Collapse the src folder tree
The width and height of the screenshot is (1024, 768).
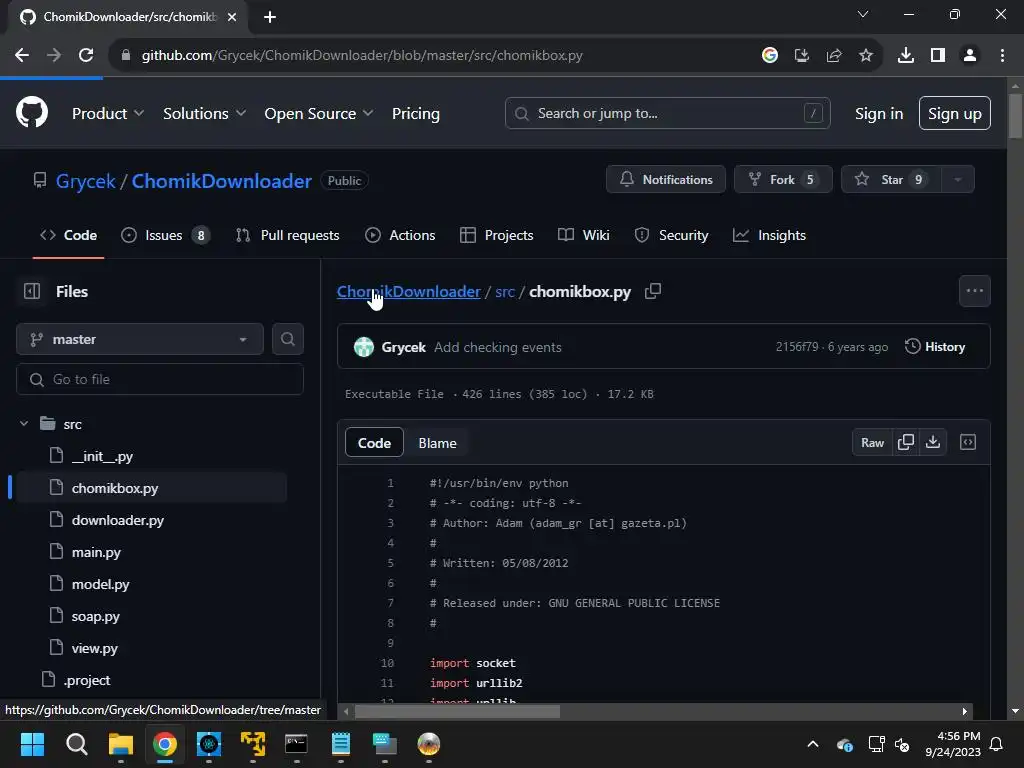coord(24,424)
